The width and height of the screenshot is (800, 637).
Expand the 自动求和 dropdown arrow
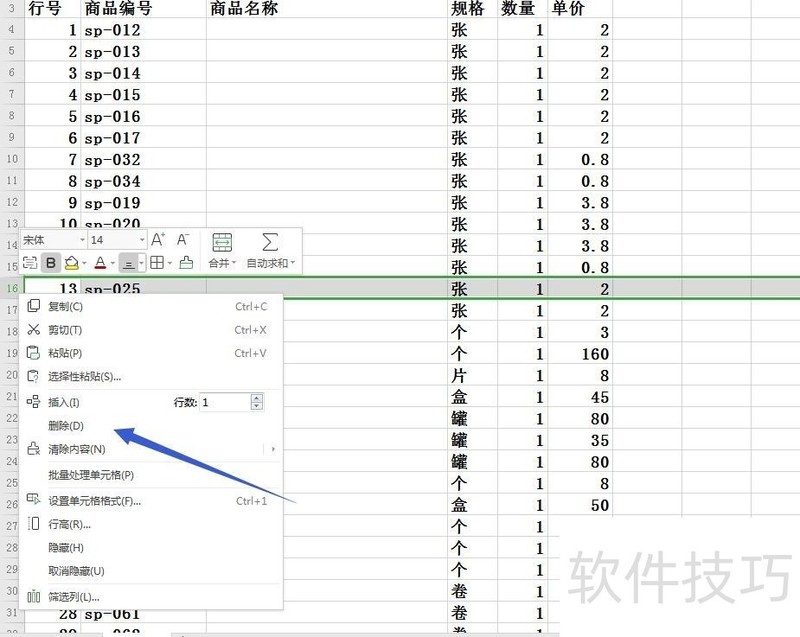(x=293, y=263)
